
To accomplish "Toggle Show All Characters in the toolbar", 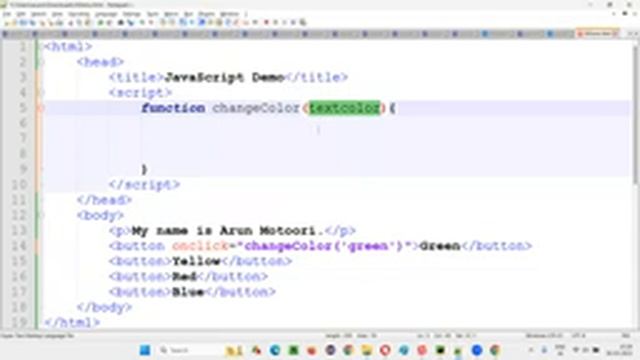I will pos(192,23).
